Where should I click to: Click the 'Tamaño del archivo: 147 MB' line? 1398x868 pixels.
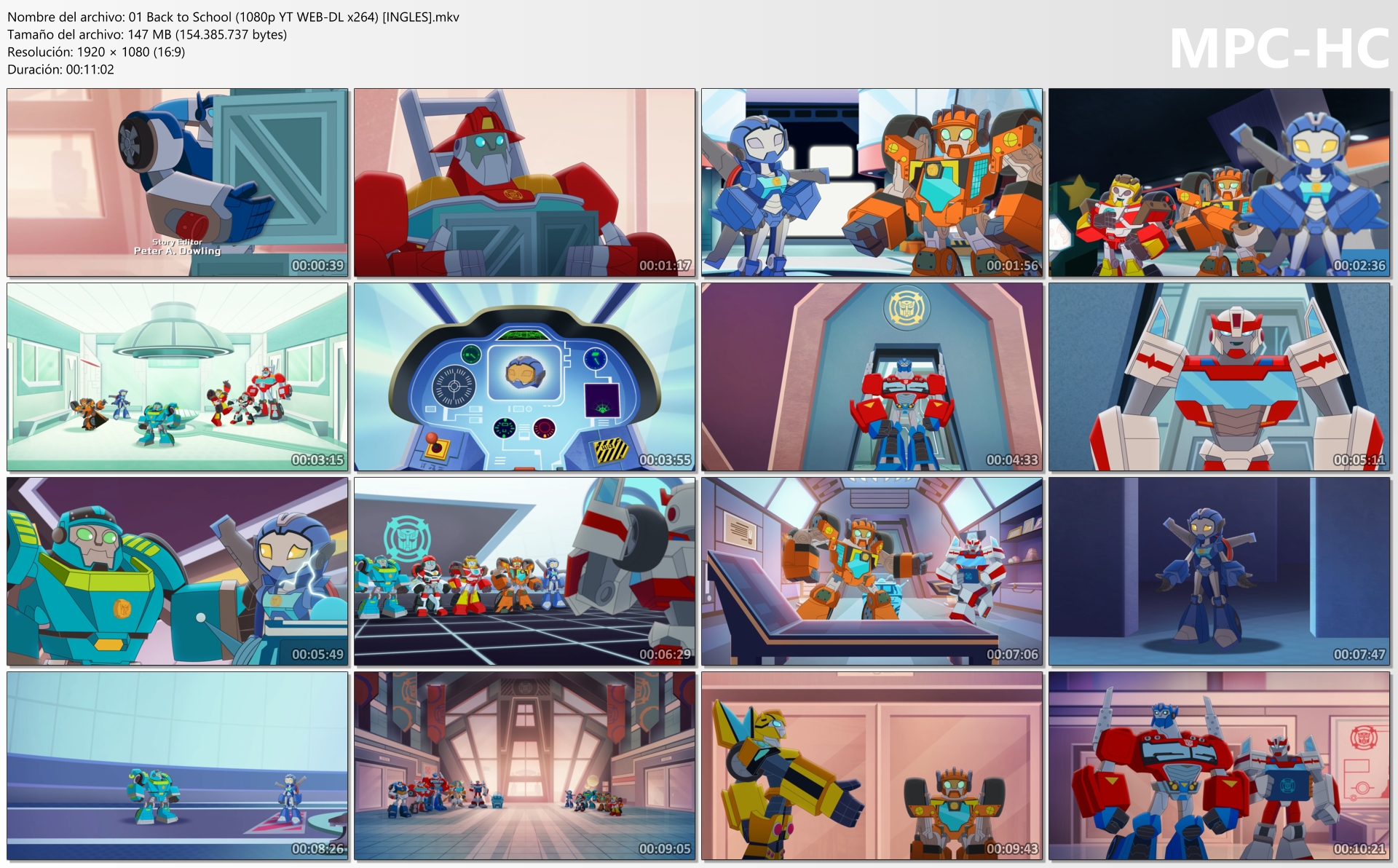coord(147,34)
